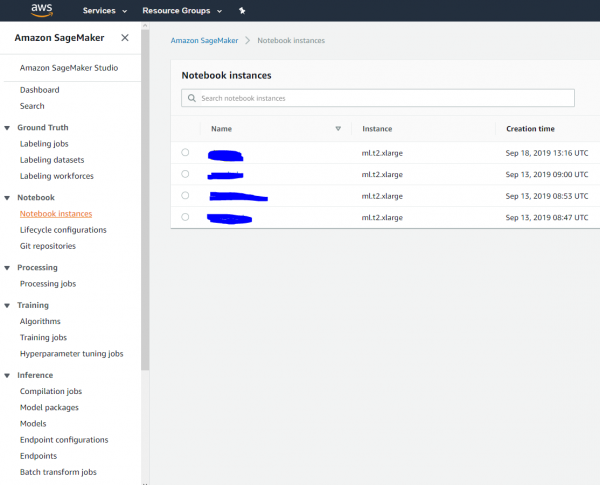Select the Sep 18, 2019 13:16 instance radio button

(185, 153)
